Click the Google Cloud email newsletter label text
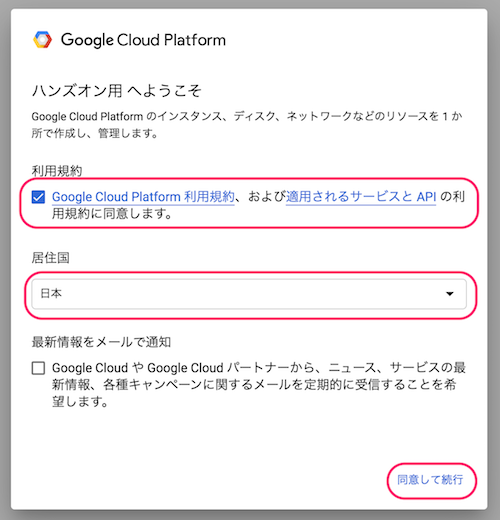 click(259, 384)
